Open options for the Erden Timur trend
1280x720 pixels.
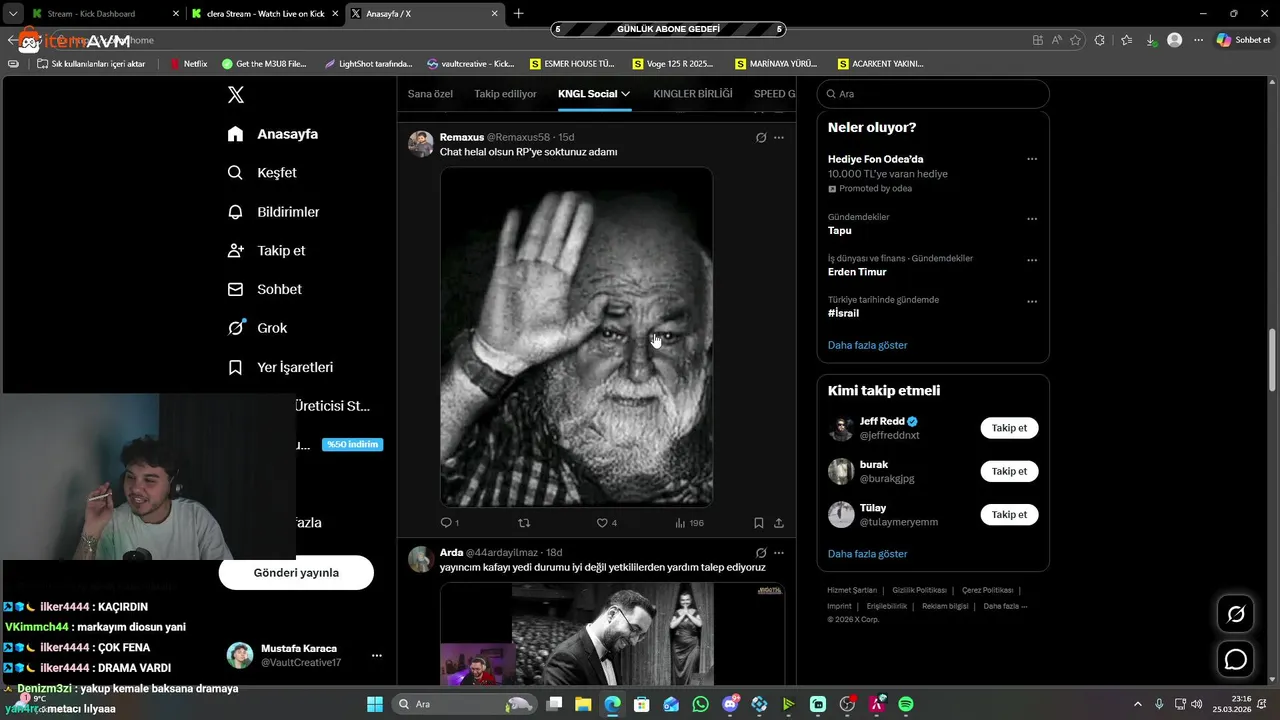click(1032, 260)
